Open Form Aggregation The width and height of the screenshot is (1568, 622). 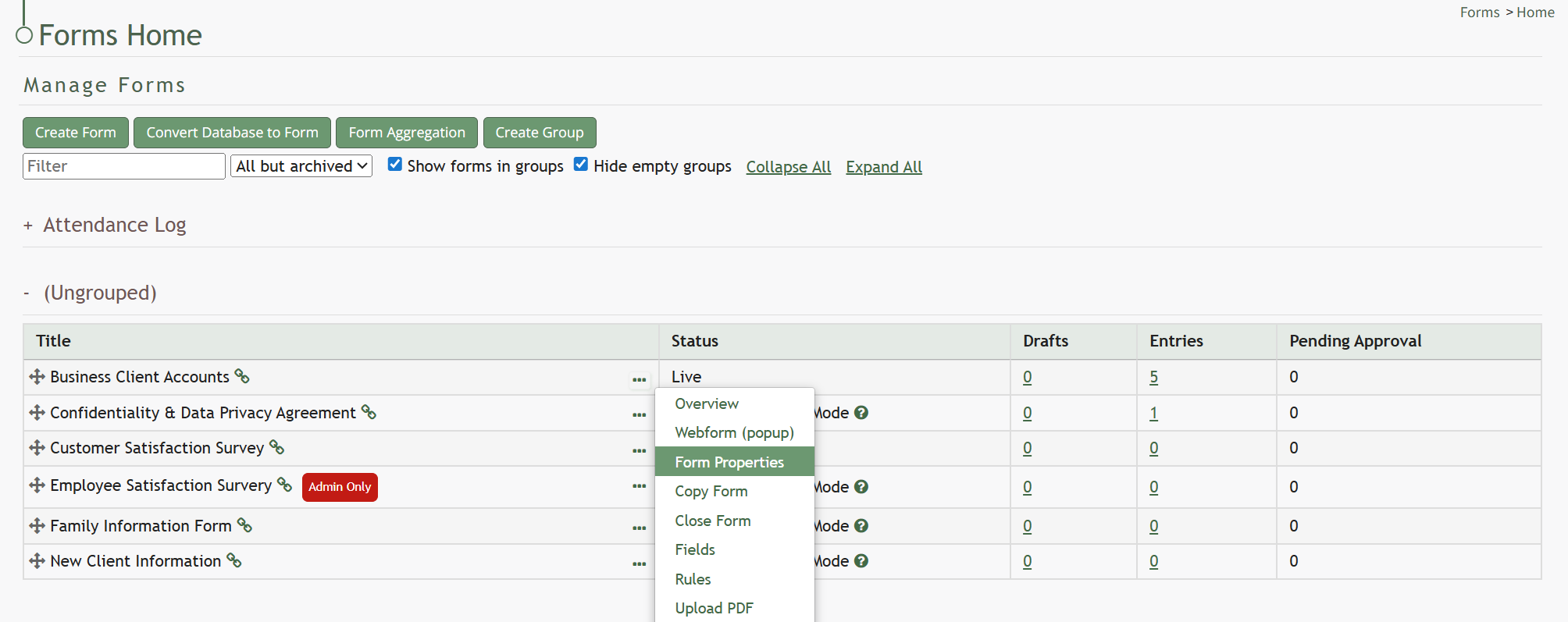coord(407,133)
